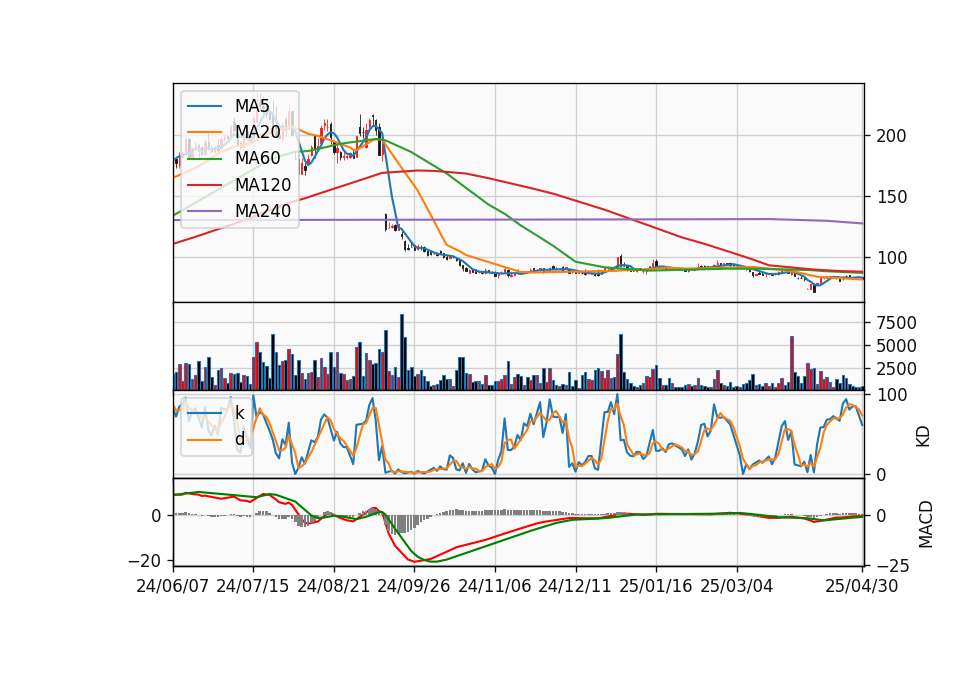Click the tallest volume bar in the volume panel

402,352
